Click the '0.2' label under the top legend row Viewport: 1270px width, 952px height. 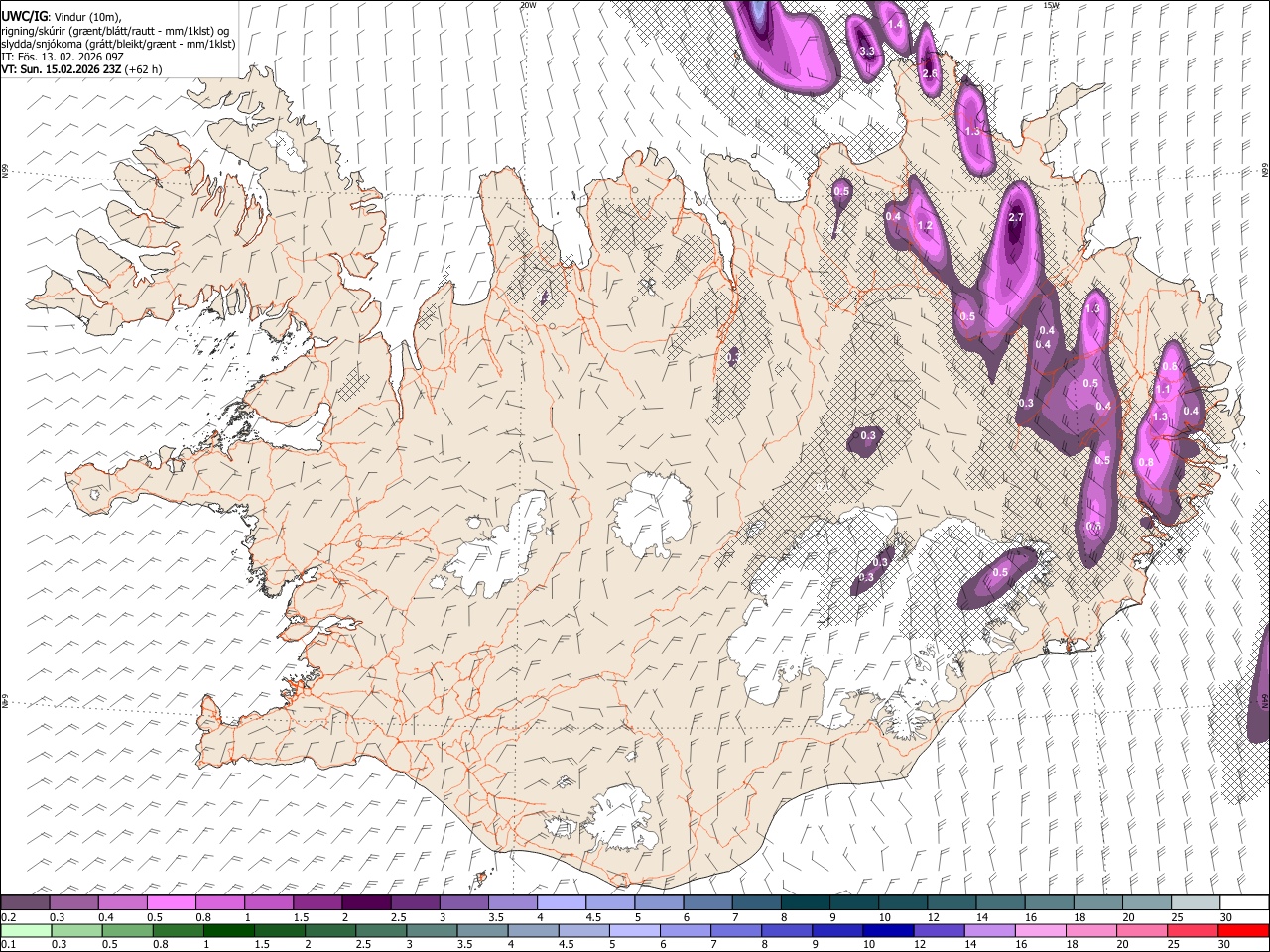click(8, 917)
